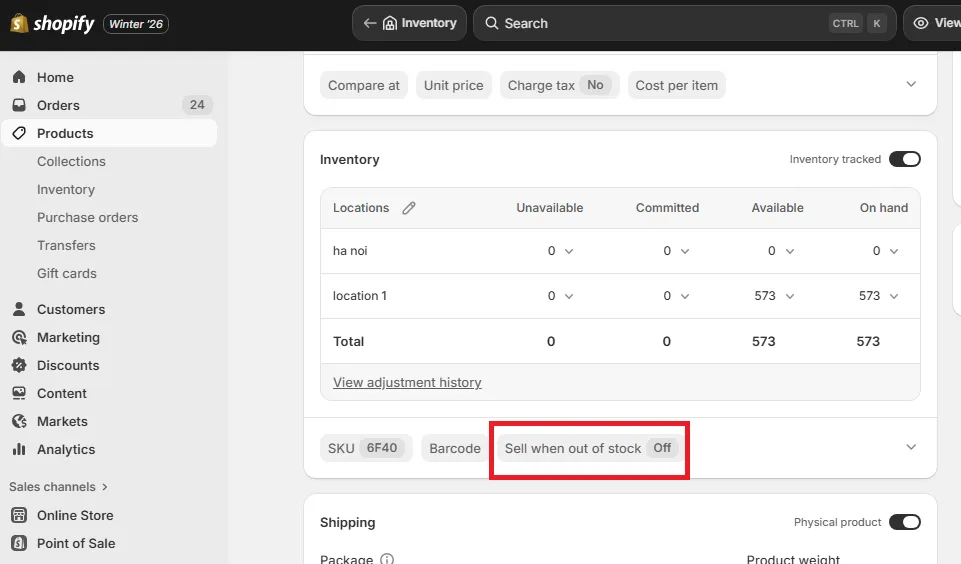Click the back arrow beside Inventory
Screen dimensions: 961x564
(370, 23)
